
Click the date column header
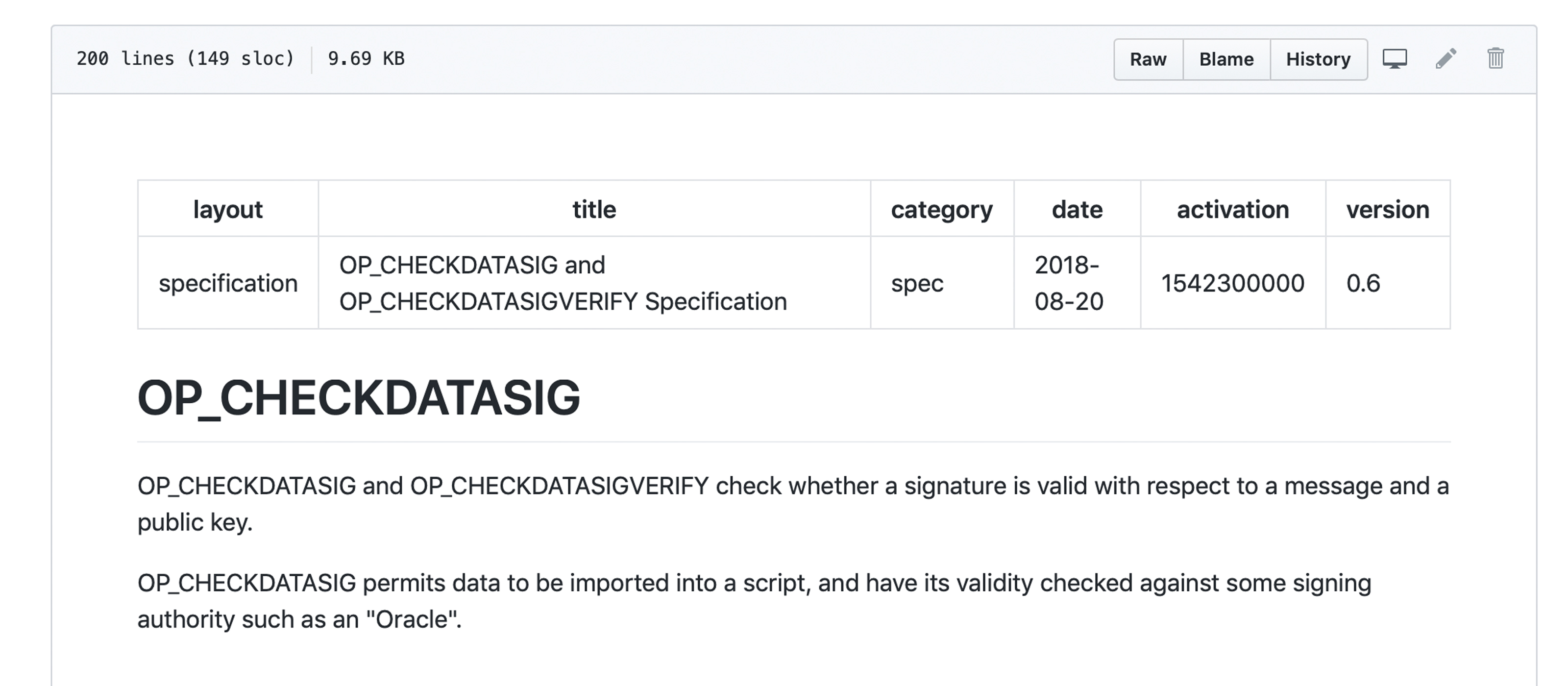(x=1077, y=209)
